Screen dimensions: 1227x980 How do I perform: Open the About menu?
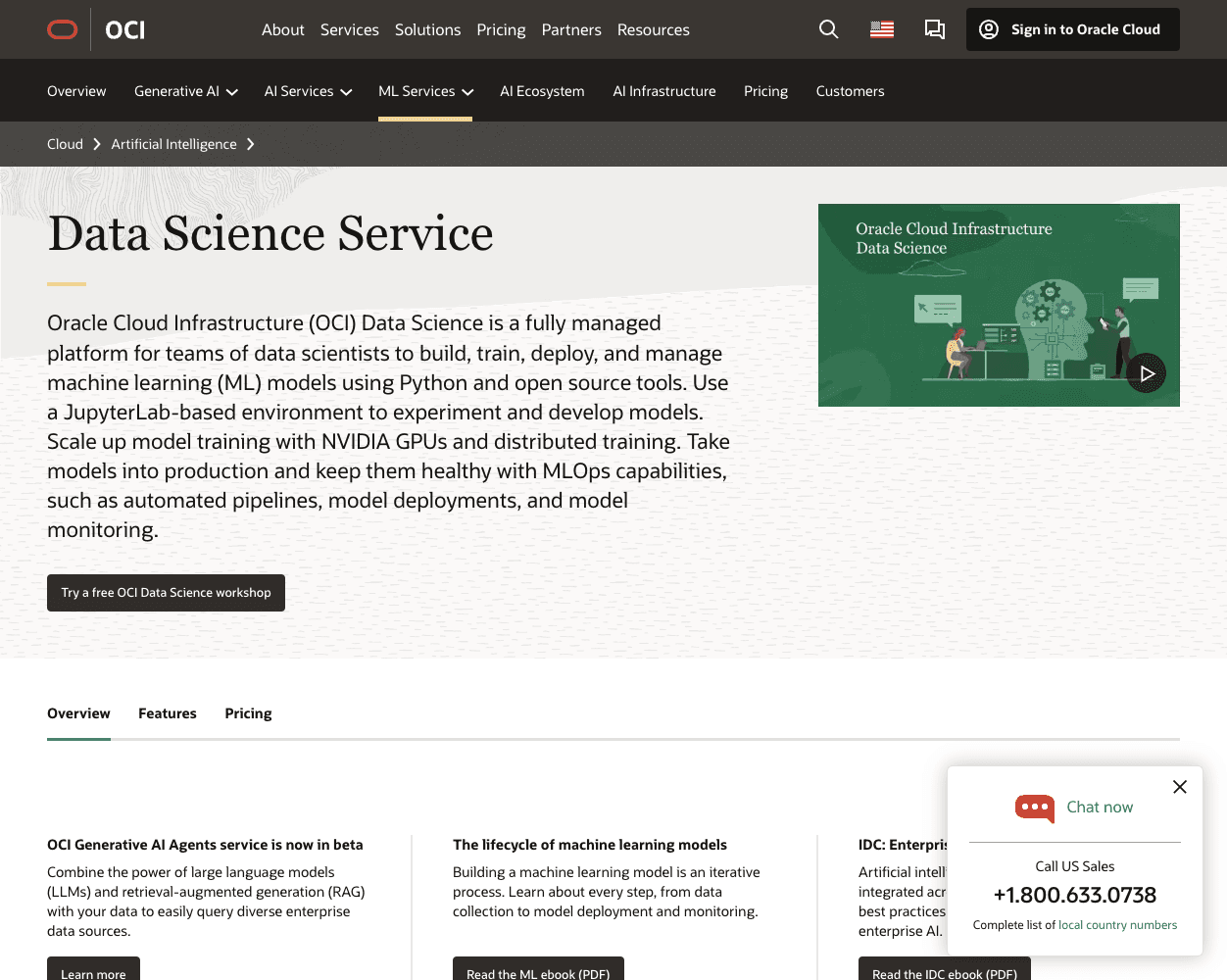pos(283,29)
